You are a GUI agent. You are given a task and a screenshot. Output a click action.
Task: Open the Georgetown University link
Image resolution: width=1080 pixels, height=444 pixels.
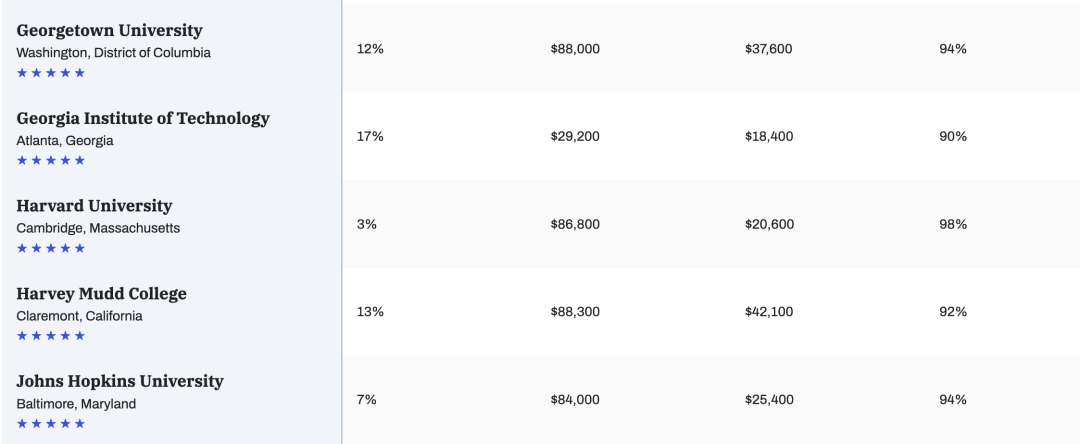coord(110,30)
